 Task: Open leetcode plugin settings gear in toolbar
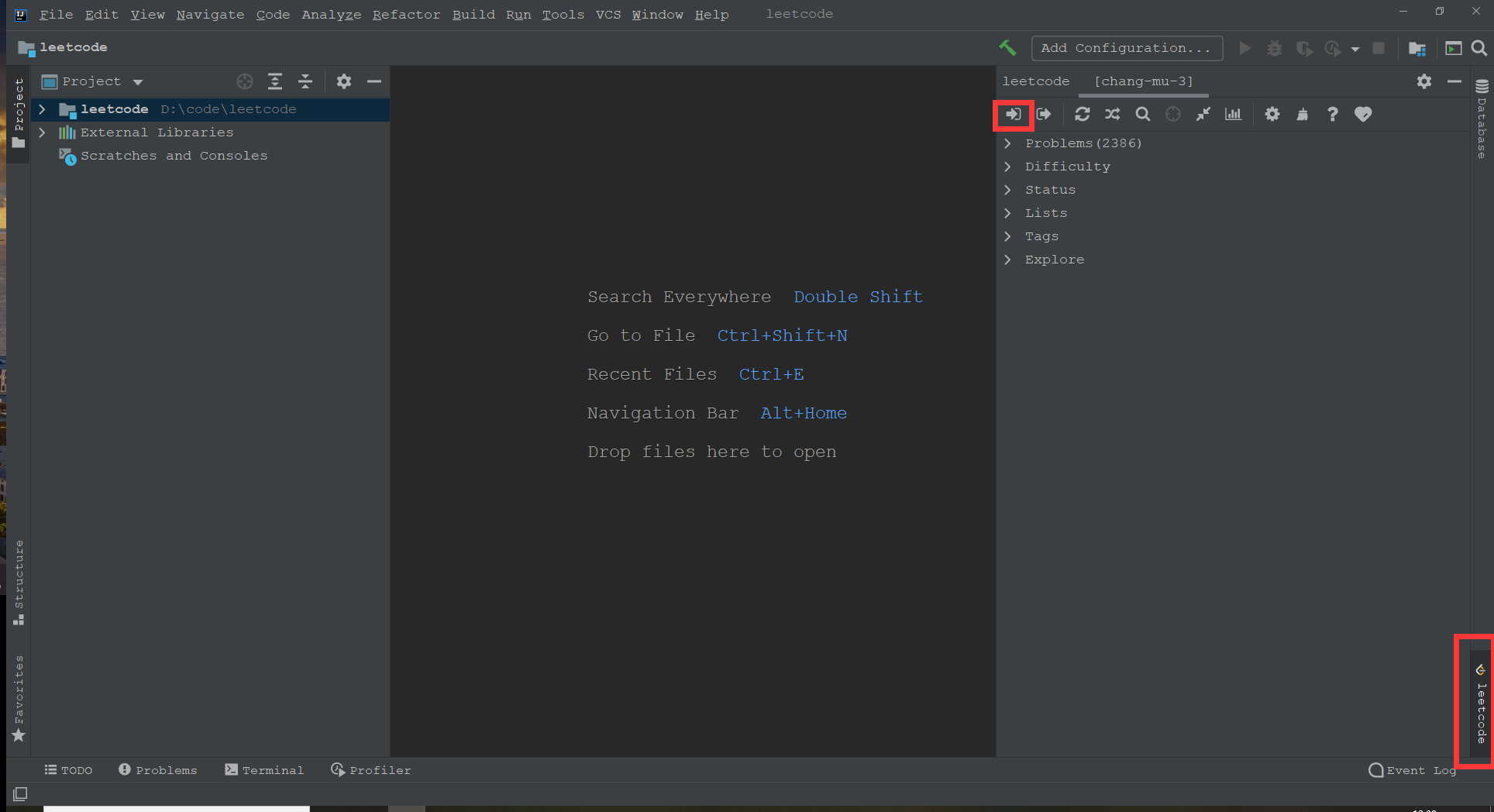pyautogui.click(x=1272, y=115)
